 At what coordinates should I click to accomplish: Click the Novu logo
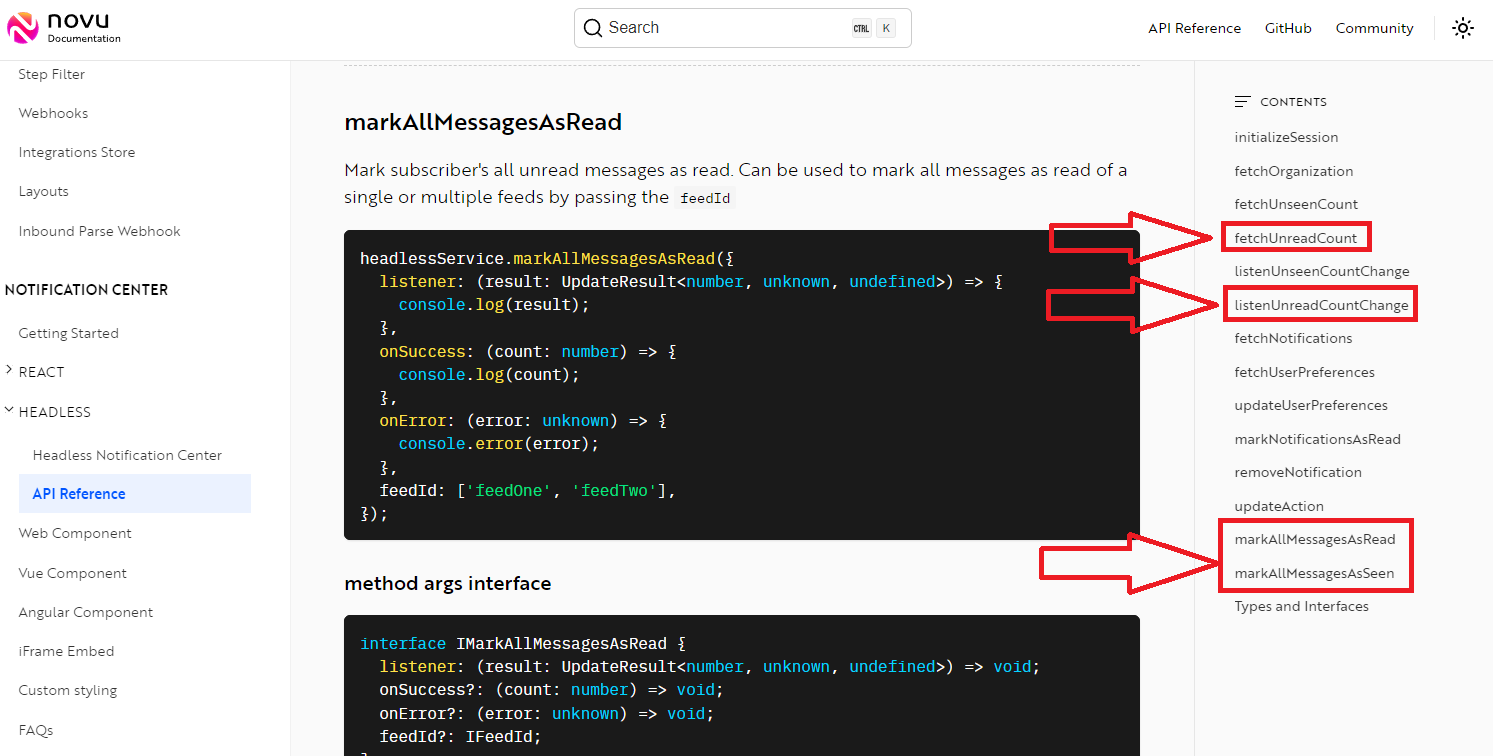tap(63, 28)
